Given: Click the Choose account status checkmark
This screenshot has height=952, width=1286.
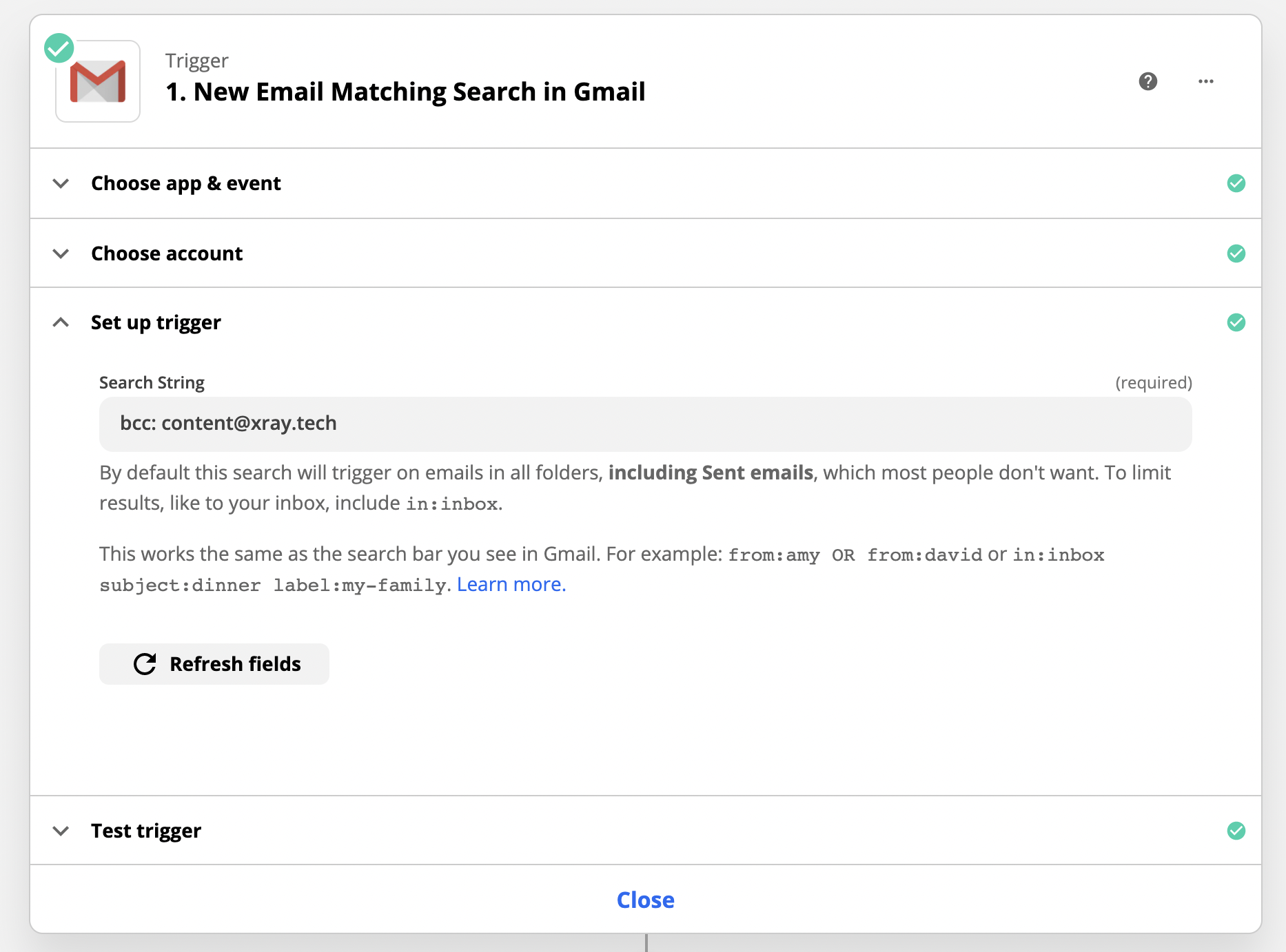Looking at the screenshot, I should click(1236, 253).
